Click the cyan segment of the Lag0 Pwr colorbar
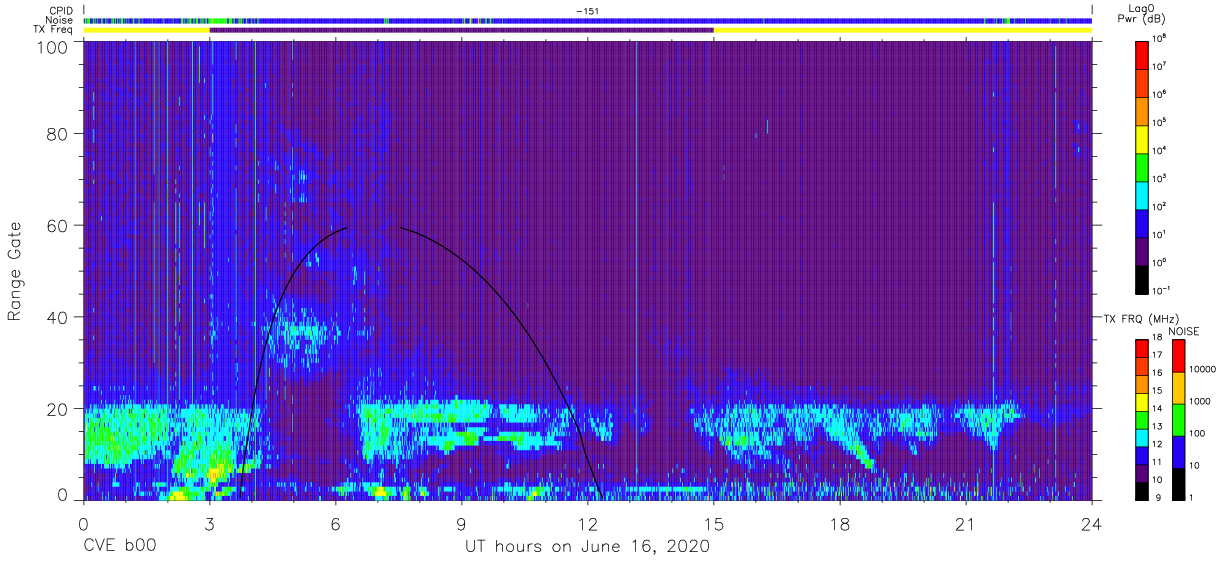This screenshot has width=1228, height=567. coord(1142,195)
